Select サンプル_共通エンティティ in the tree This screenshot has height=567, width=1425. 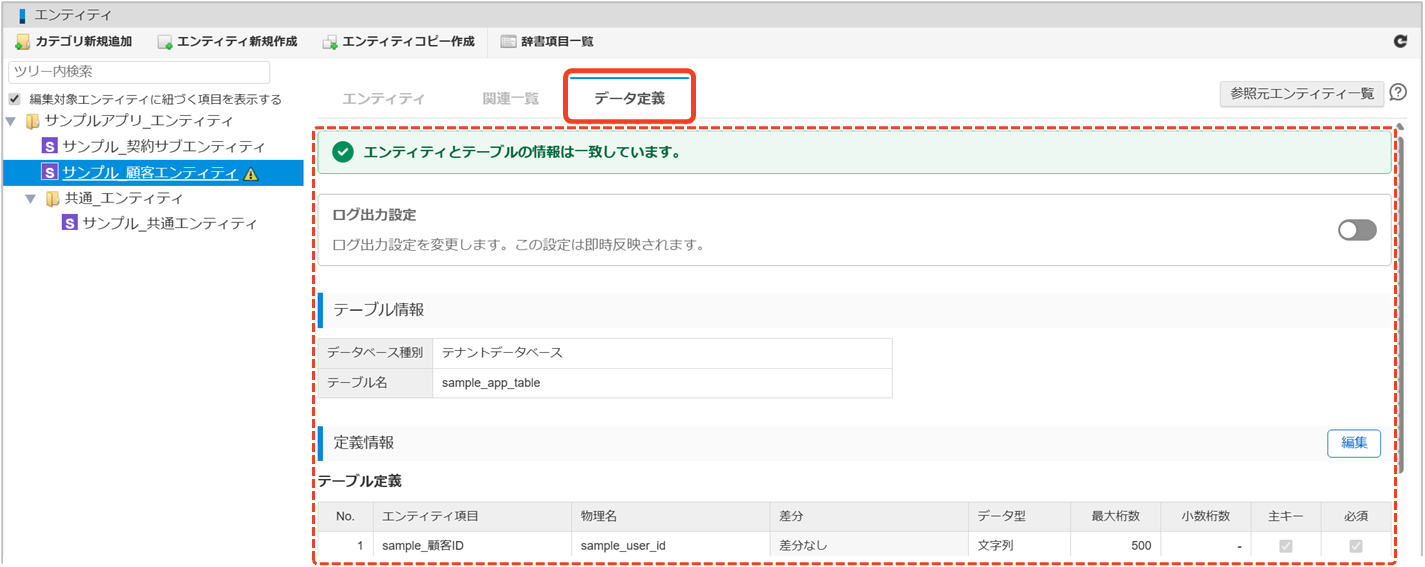point(169,223)
